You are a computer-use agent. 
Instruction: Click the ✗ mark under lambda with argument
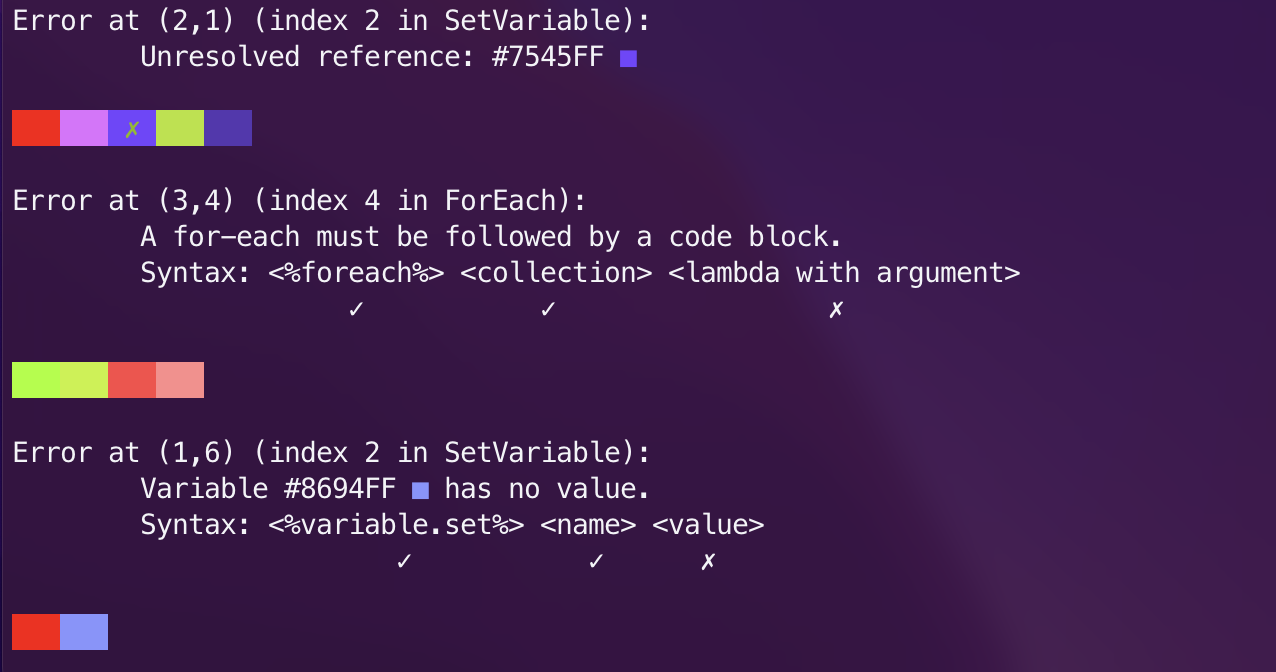836,309
